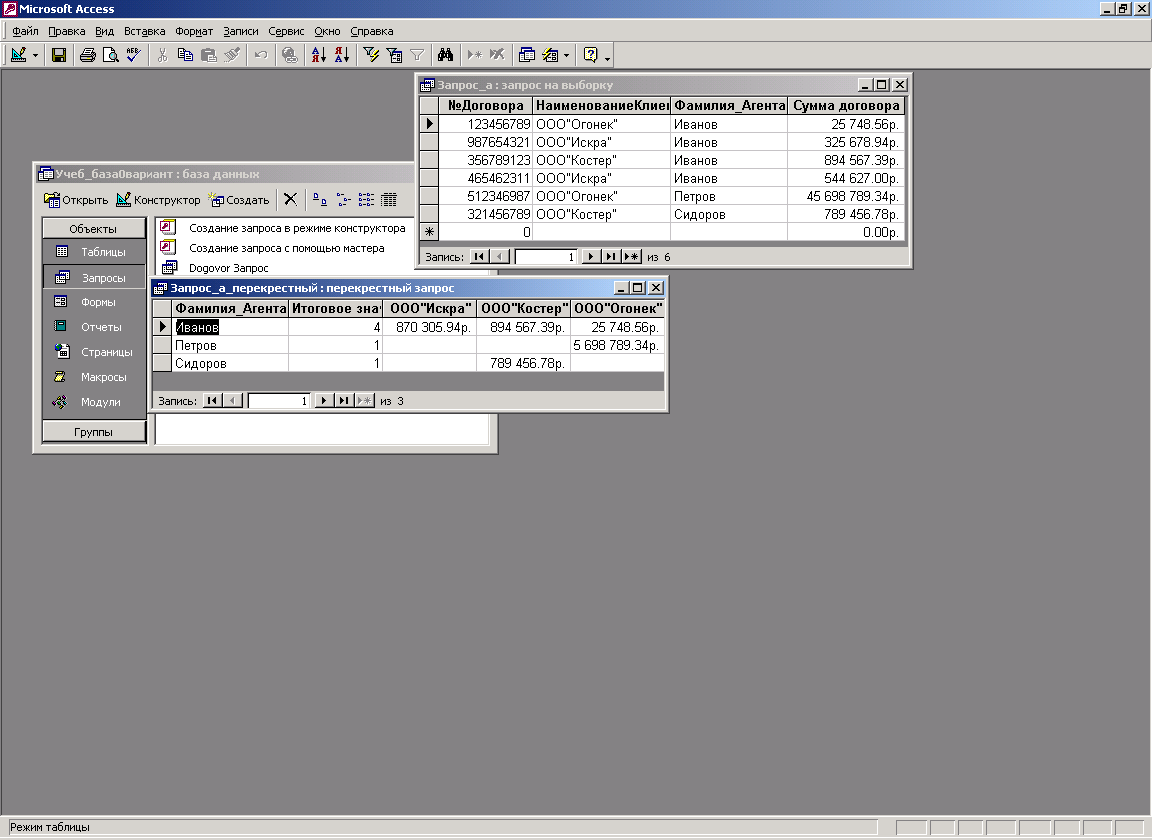Click the Paste clipboard icon
This screenshot has height=840, width=1152.
pos(209,55)
